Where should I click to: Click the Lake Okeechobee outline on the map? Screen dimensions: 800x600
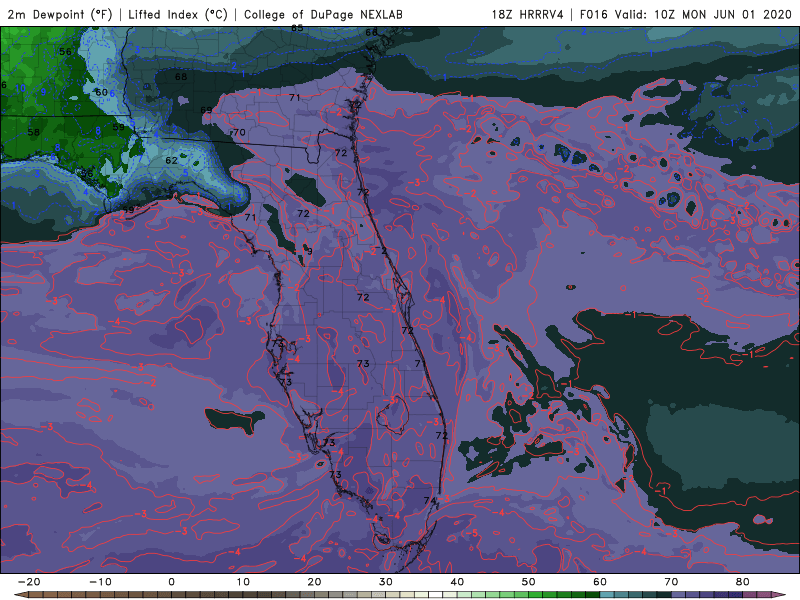click(392, 414)
